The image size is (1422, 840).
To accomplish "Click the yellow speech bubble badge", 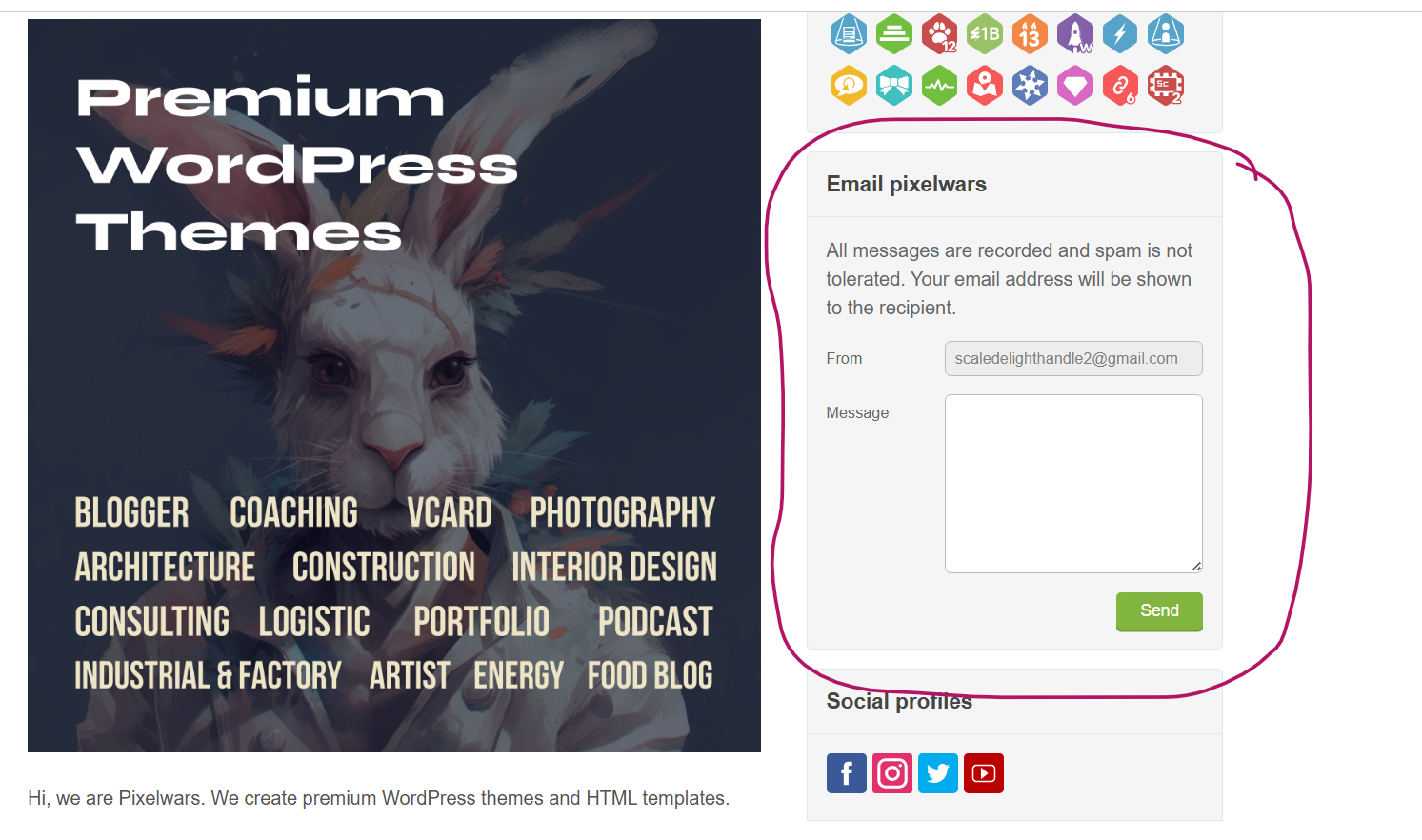I will tap(849, 86).
